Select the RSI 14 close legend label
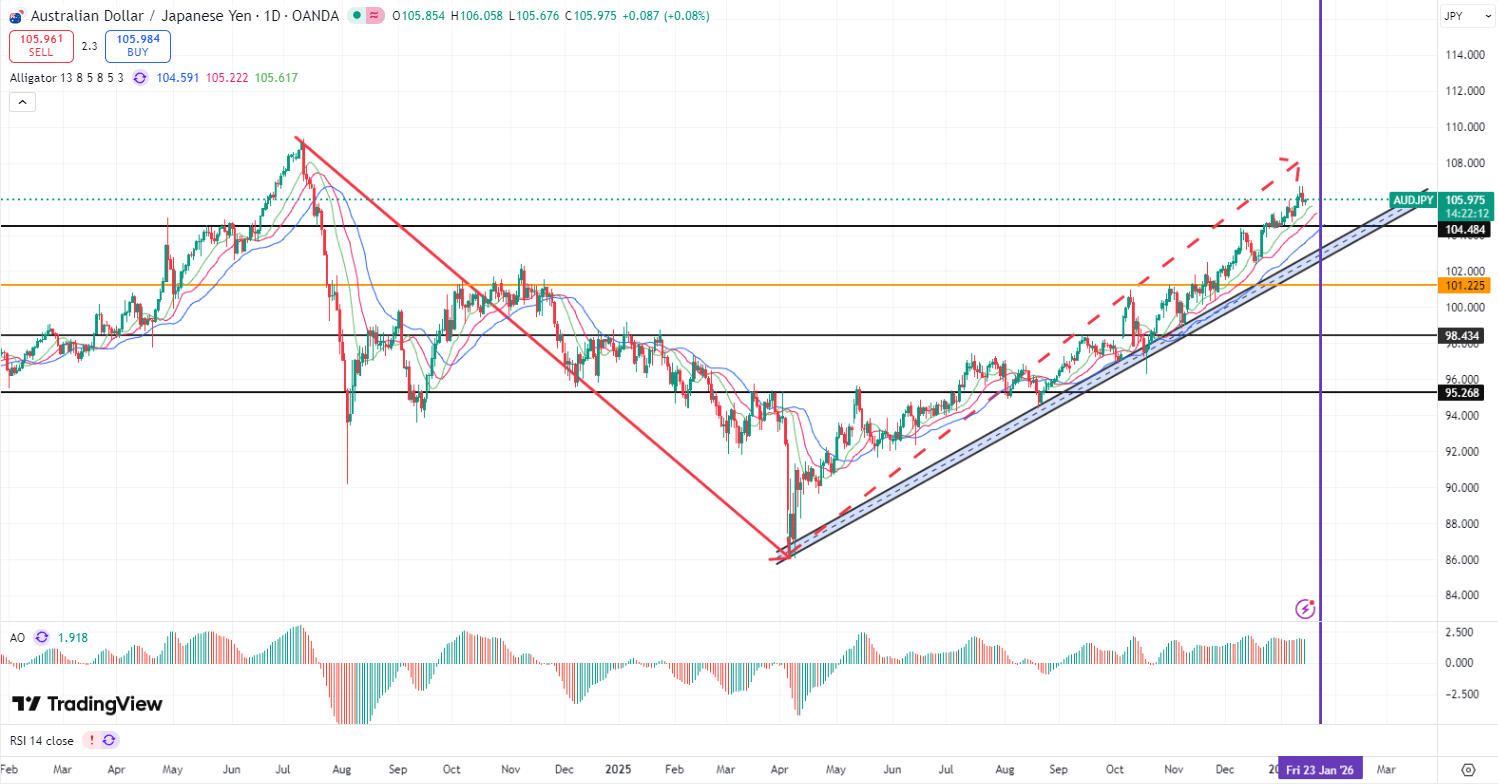Viewport: 1498px width, 784px height. pos(41,741)
